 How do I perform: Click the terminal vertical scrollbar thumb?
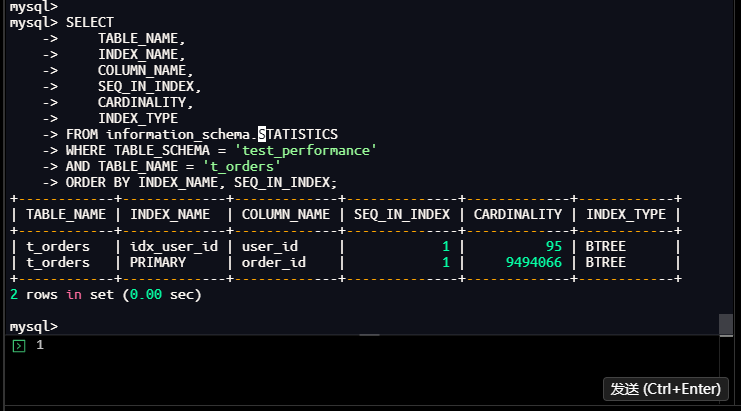point(726,325)
